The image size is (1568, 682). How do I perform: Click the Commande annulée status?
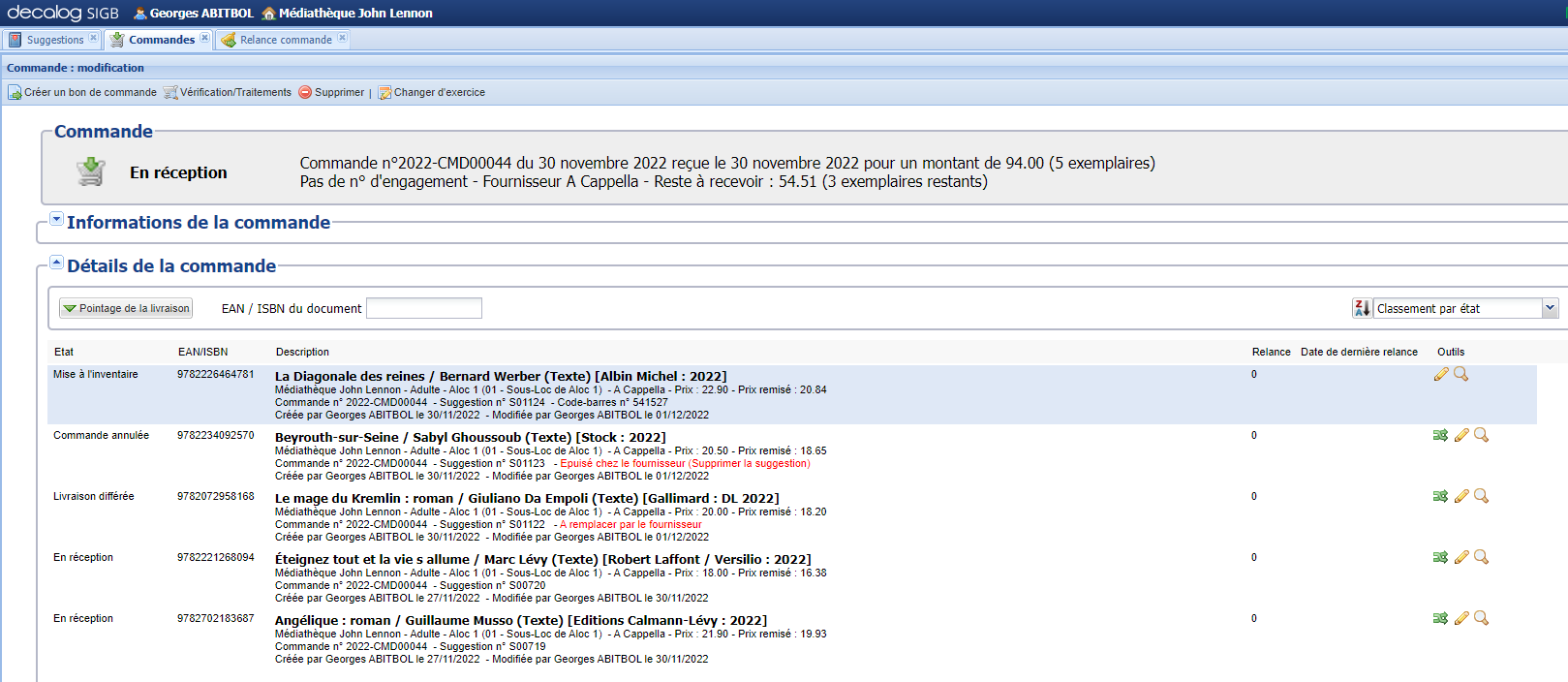[101, 435]
